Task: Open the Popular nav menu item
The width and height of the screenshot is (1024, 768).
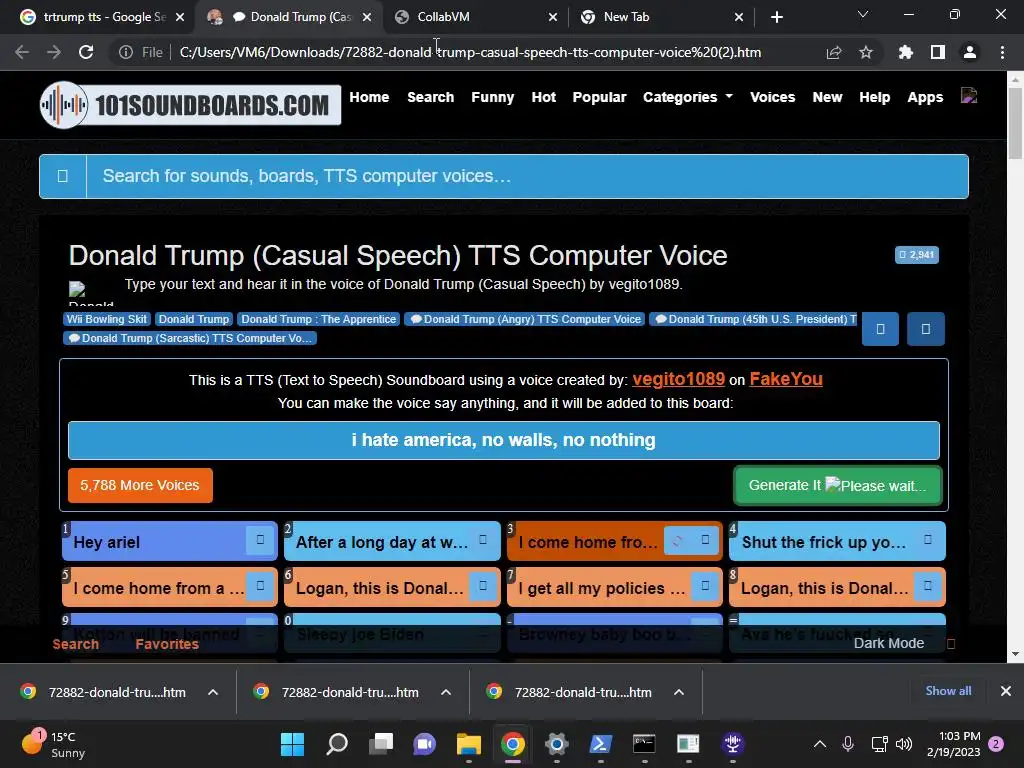Action: [600, 97]
